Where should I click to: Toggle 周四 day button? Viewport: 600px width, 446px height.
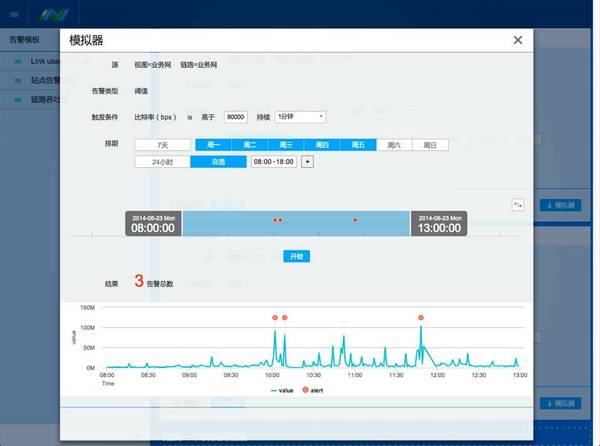(322, 145)
